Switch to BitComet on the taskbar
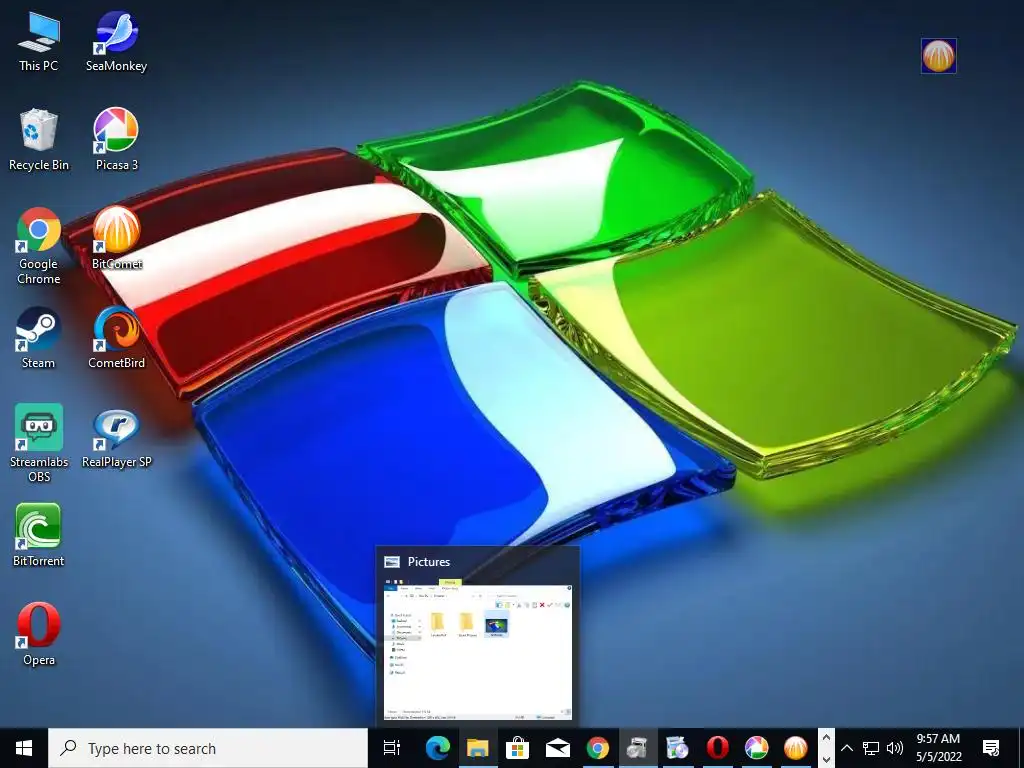 tap(795, 748)
